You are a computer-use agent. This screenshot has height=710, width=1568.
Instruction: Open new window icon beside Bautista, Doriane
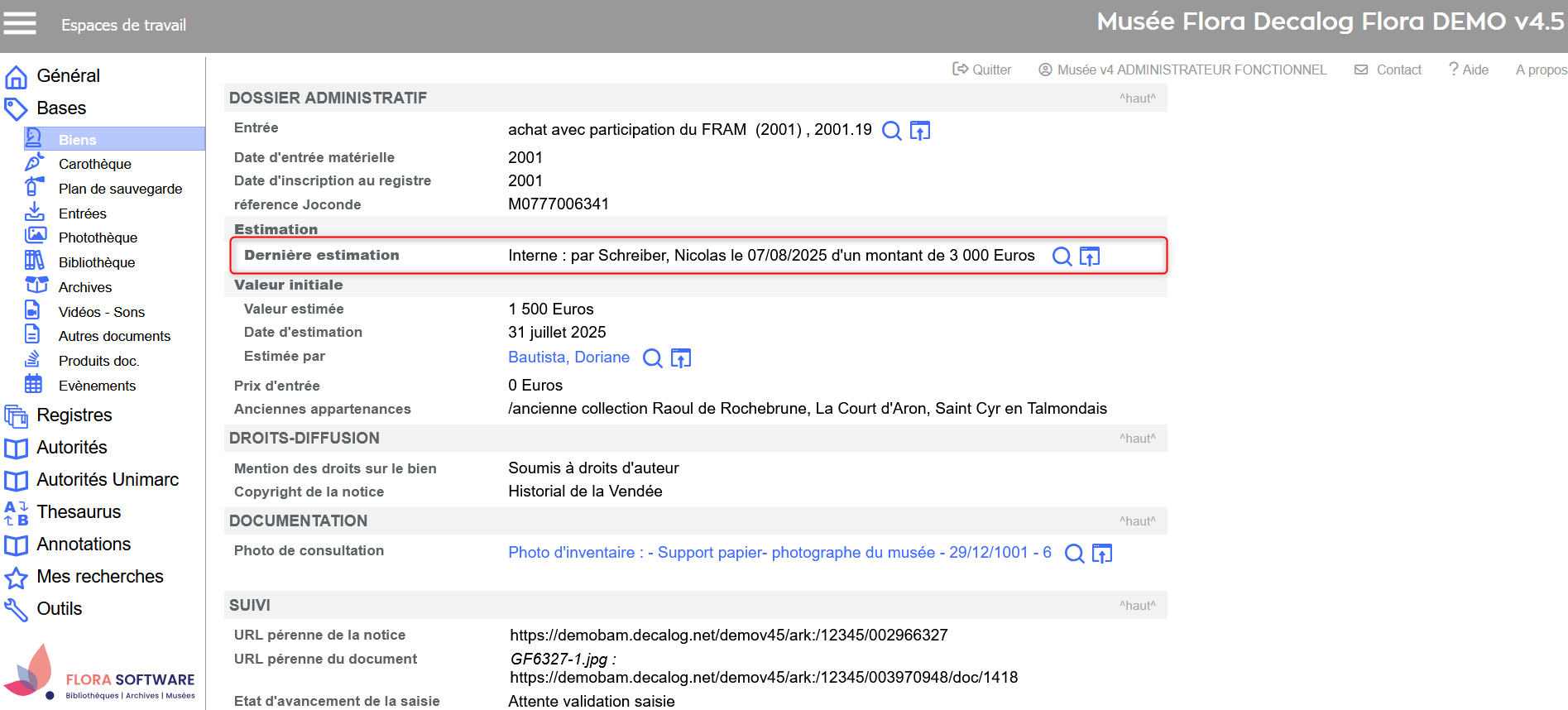680,358
